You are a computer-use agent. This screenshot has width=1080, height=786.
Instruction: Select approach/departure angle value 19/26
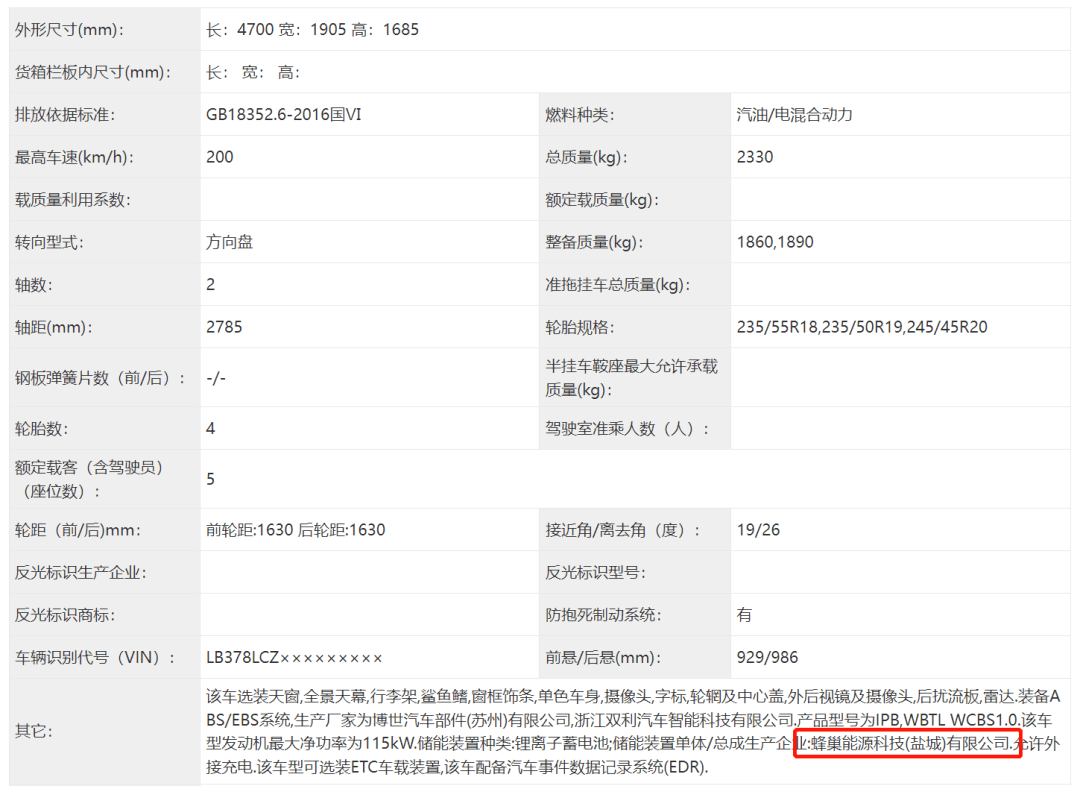[x=758, y=530]
